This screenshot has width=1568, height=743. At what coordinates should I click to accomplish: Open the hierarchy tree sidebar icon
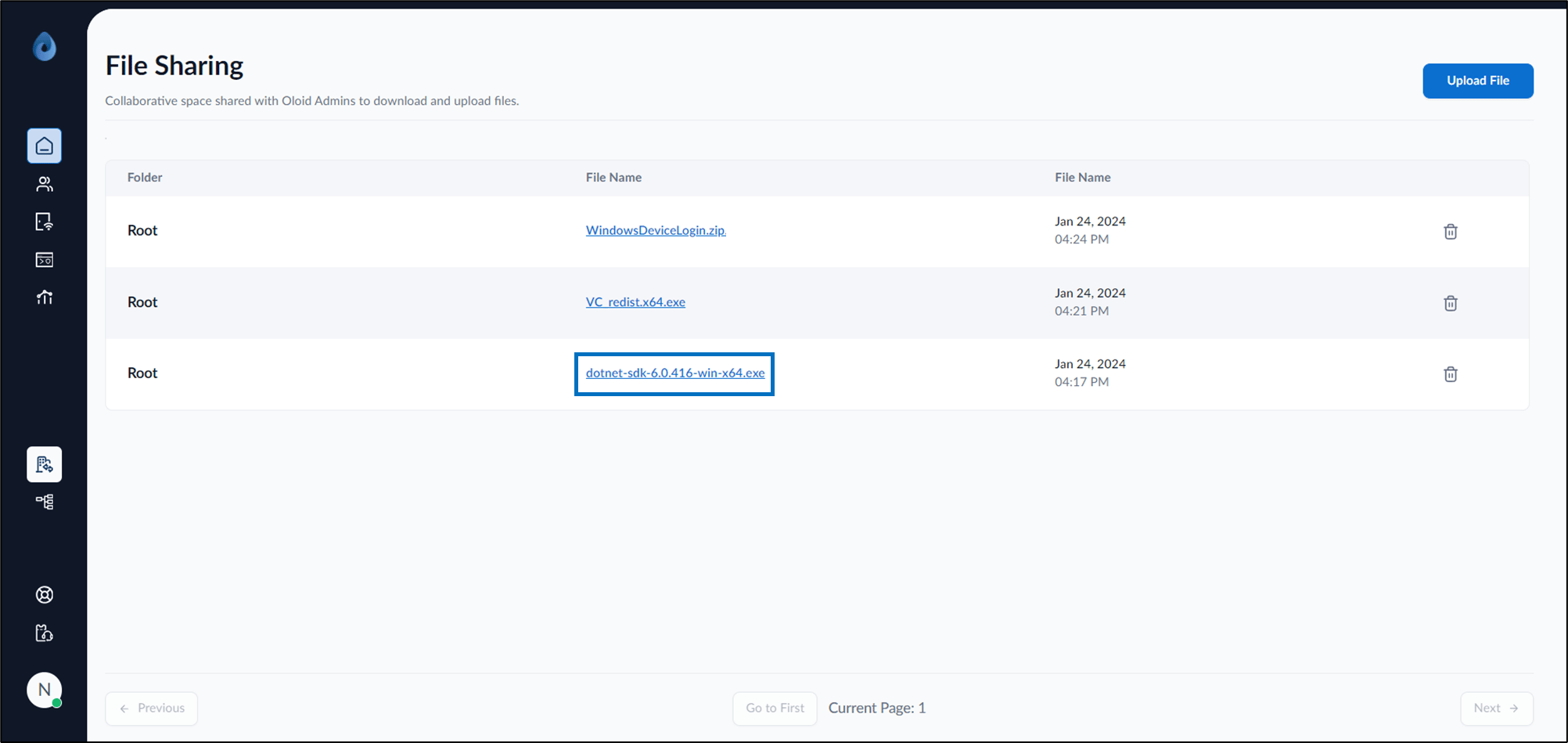tap(45, 502)
